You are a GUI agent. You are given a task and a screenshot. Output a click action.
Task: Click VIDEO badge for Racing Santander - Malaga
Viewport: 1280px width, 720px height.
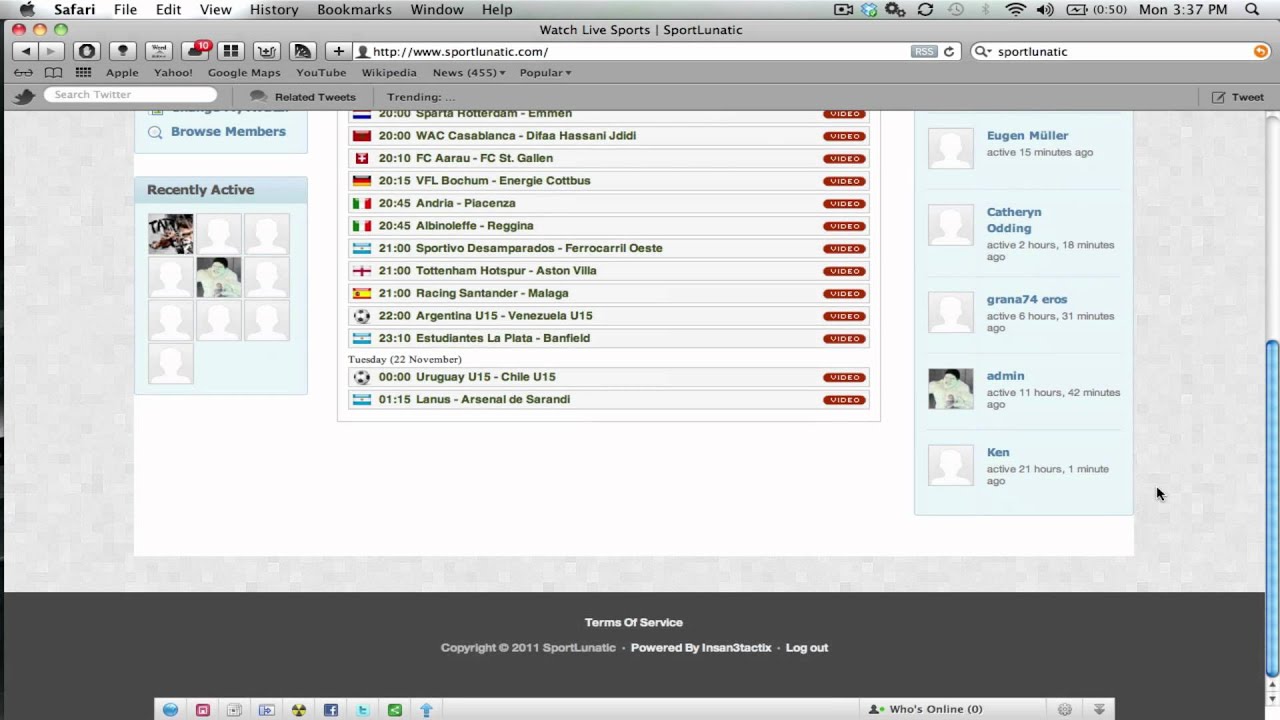[x=844, y=293]
